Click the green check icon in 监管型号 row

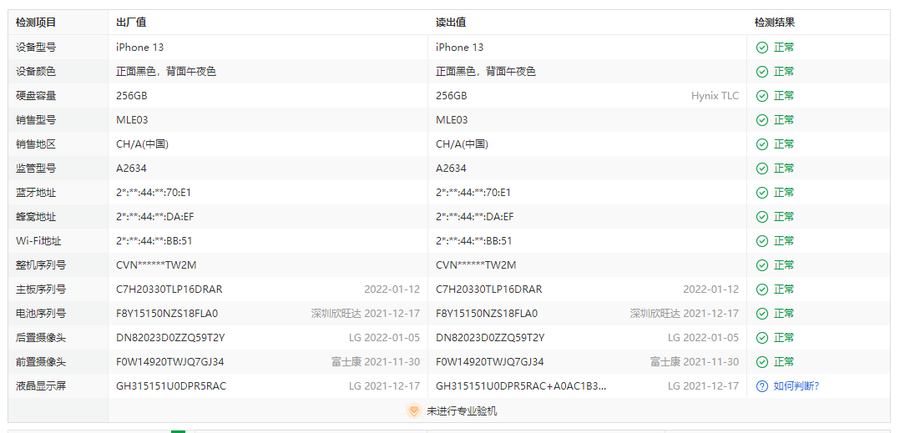762,168
